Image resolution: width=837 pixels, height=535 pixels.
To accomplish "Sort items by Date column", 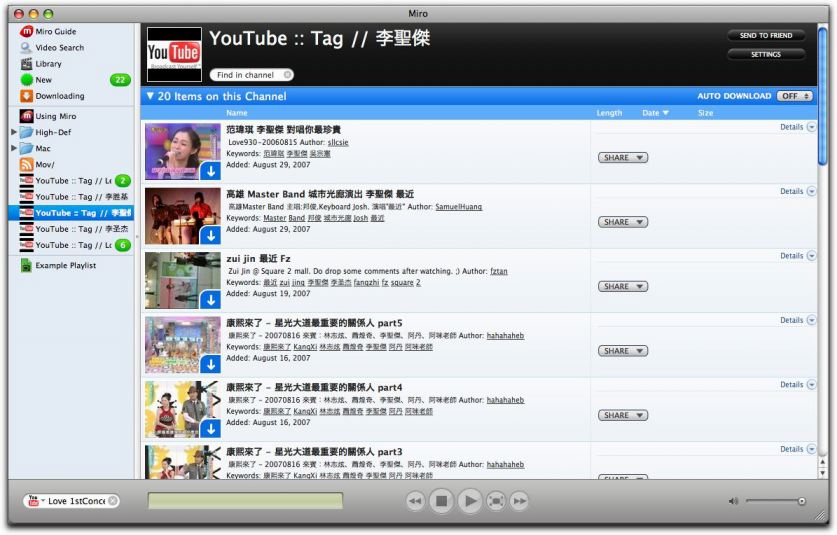I will coord(654,113).
